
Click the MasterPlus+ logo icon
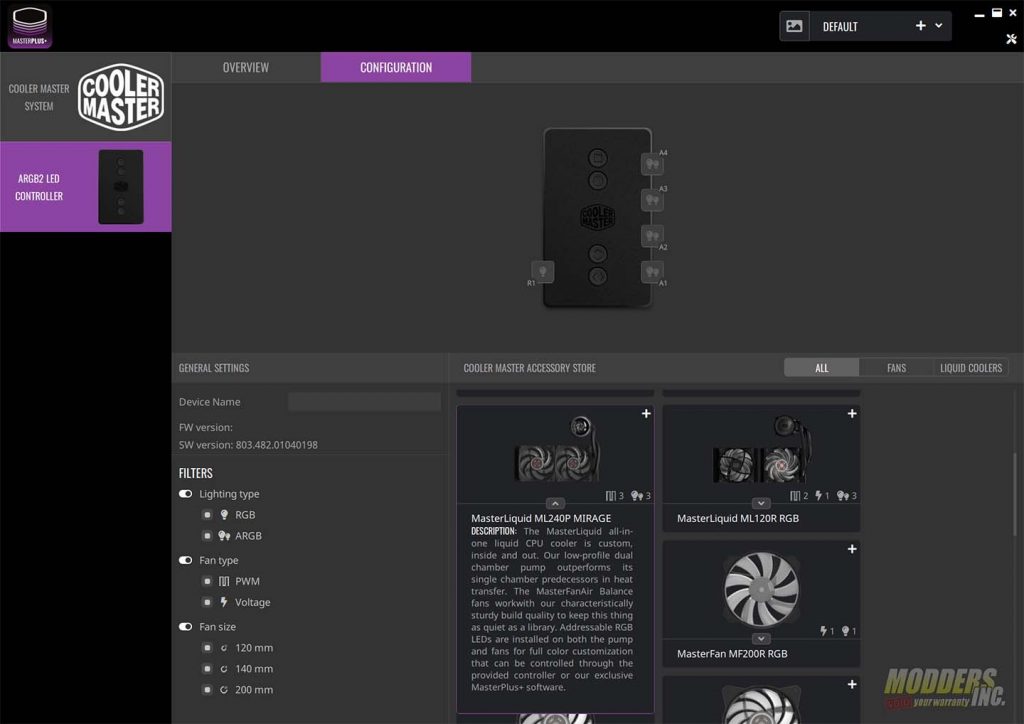pyautogui.click(x=29, y=27)
